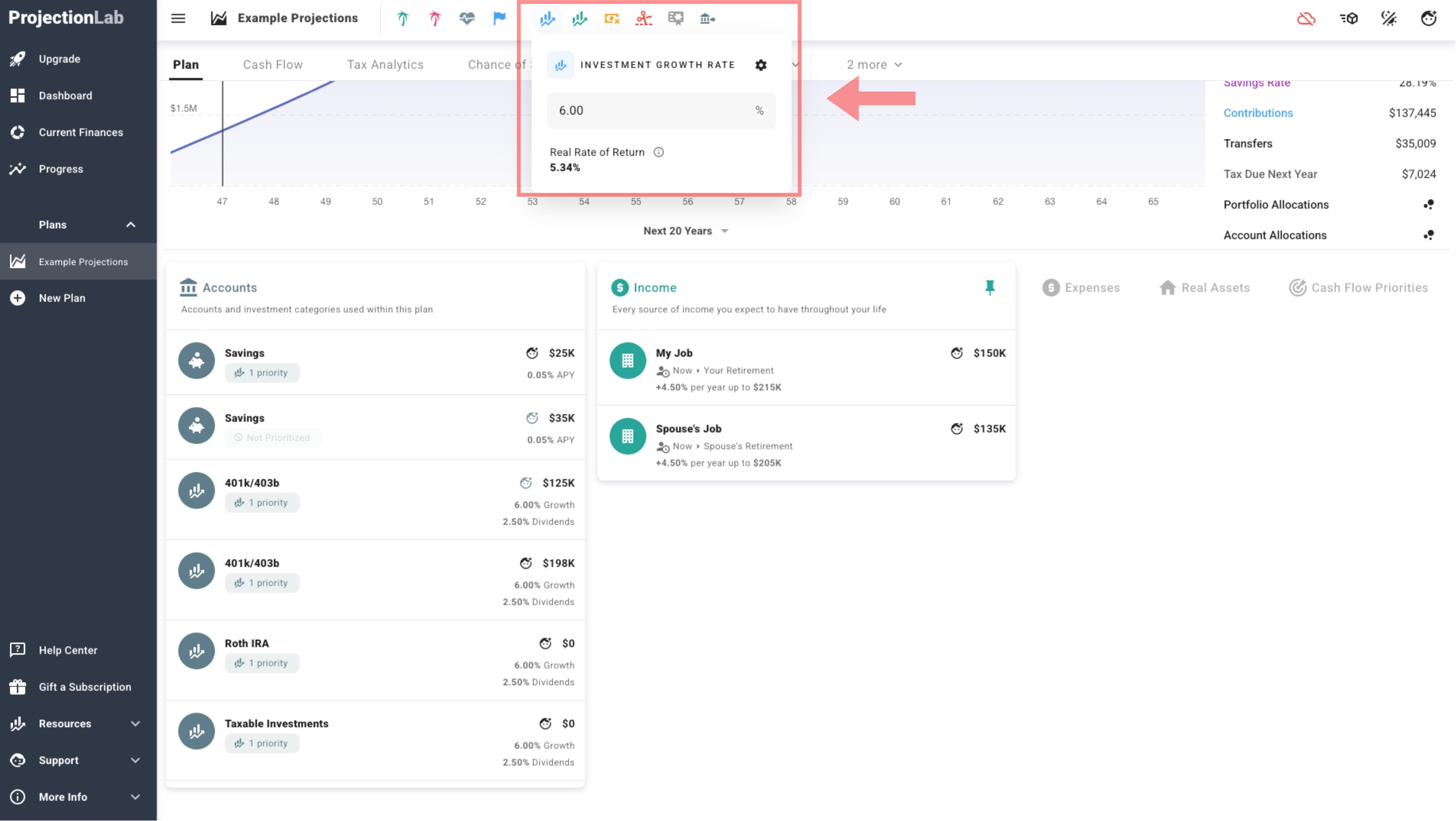
Task: Click the cloud sync status icon
Action: (x=1307, y=19)
